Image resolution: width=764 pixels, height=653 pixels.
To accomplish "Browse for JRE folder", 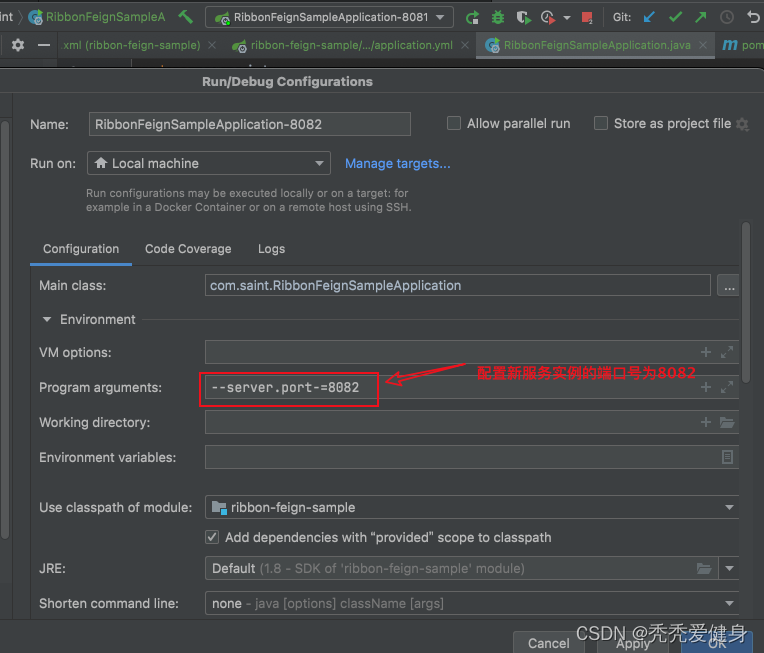I will pyautogui.click(x=704, y=568).
